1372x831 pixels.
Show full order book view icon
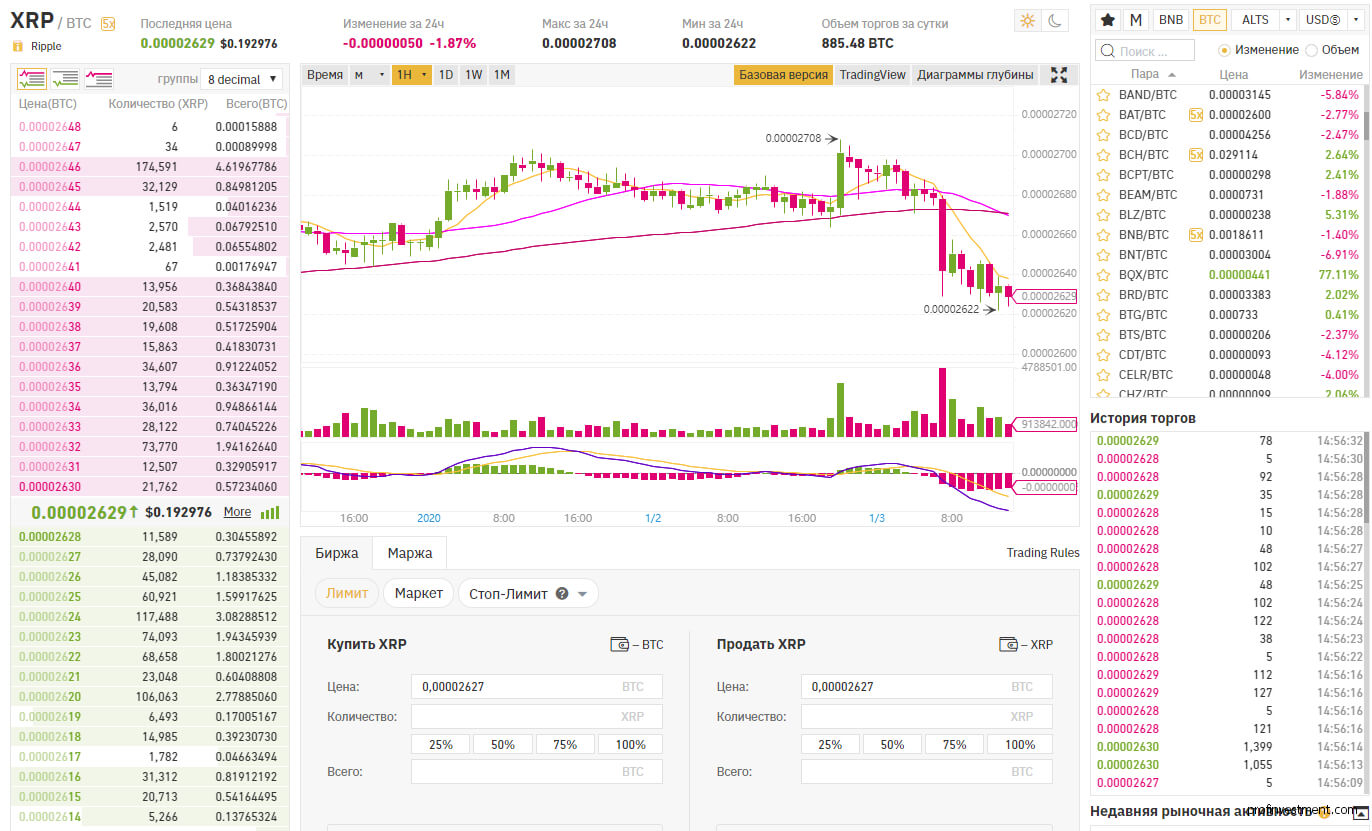32,78
